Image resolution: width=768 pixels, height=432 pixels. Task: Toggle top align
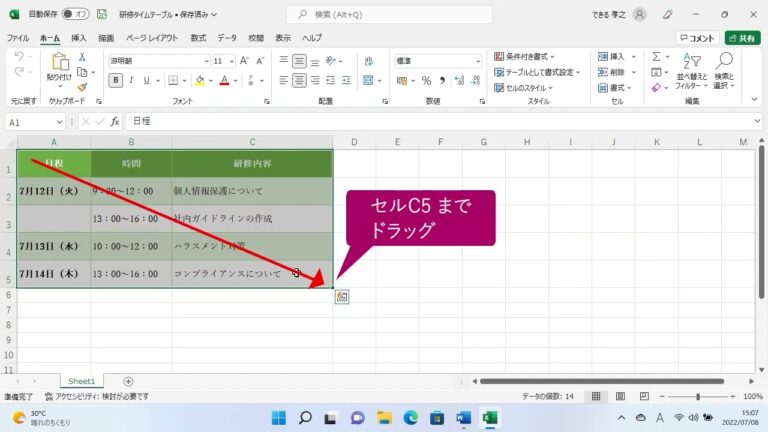click(x=284, y=60)
